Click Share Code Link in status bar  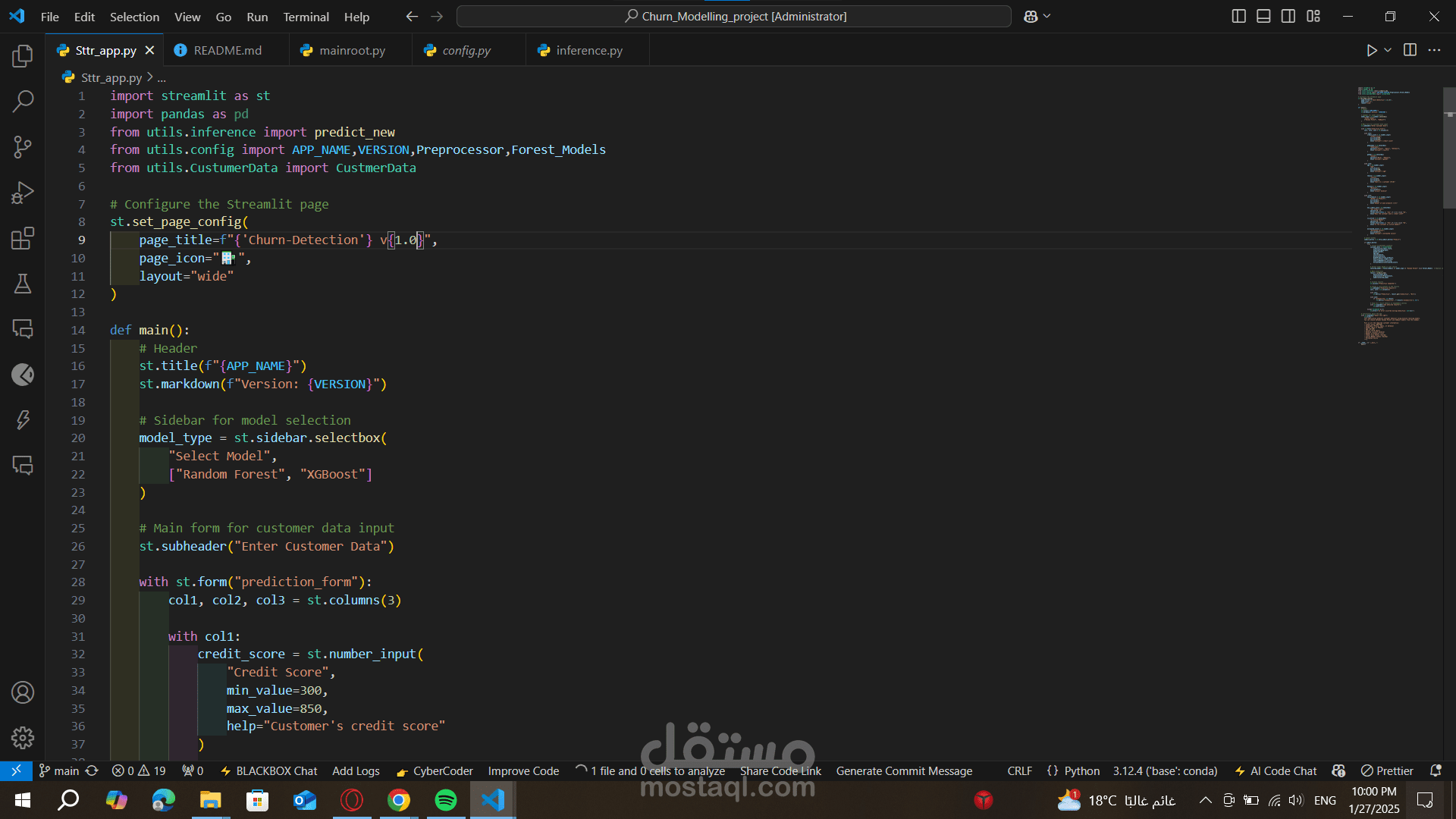click(780, 770)
